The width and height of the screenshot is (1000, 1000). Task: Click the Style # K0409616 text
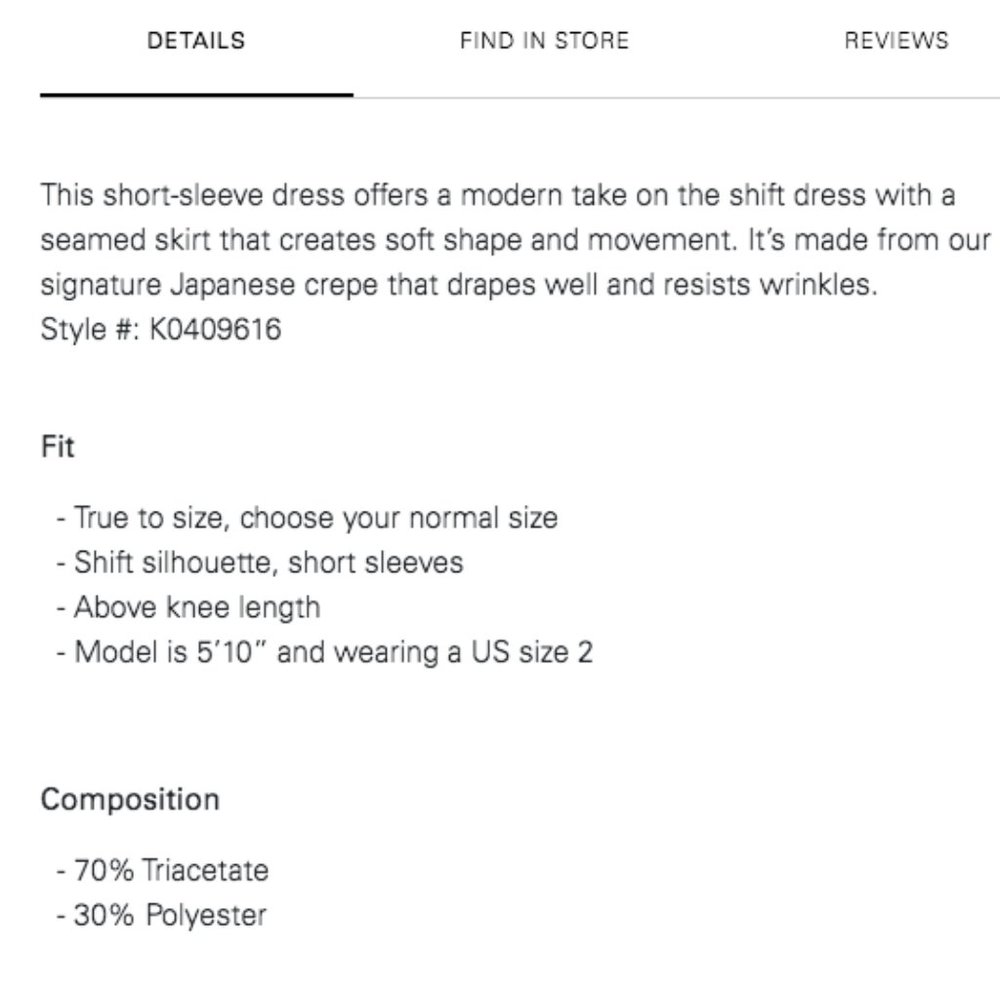[x=161, y=330]
